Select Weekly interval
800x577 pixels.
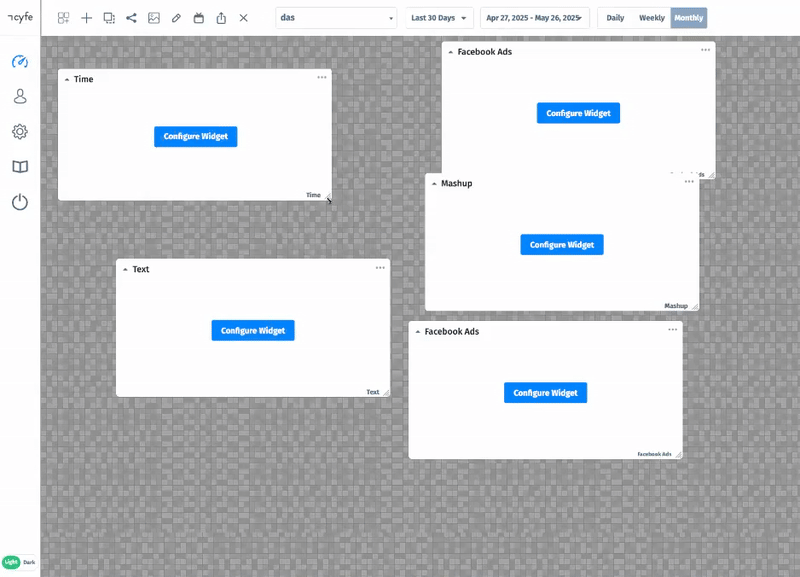[x=652, y=18]
